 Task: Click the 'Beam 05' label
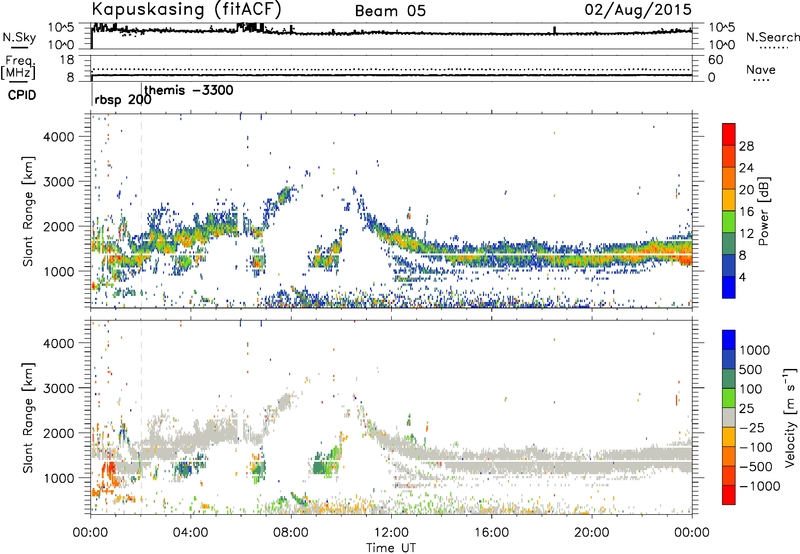point(390,11)
